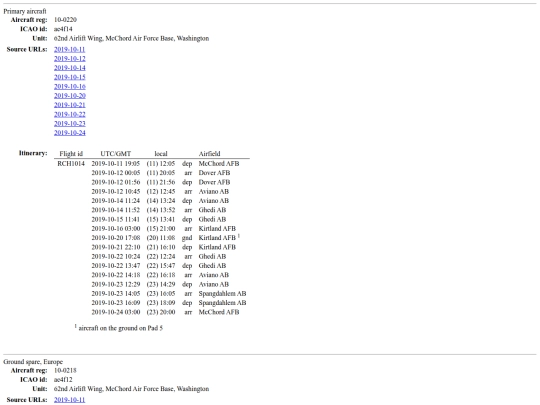
Task: Select the UTC time 2019-10-15 11:41
Action: [116, 219]
